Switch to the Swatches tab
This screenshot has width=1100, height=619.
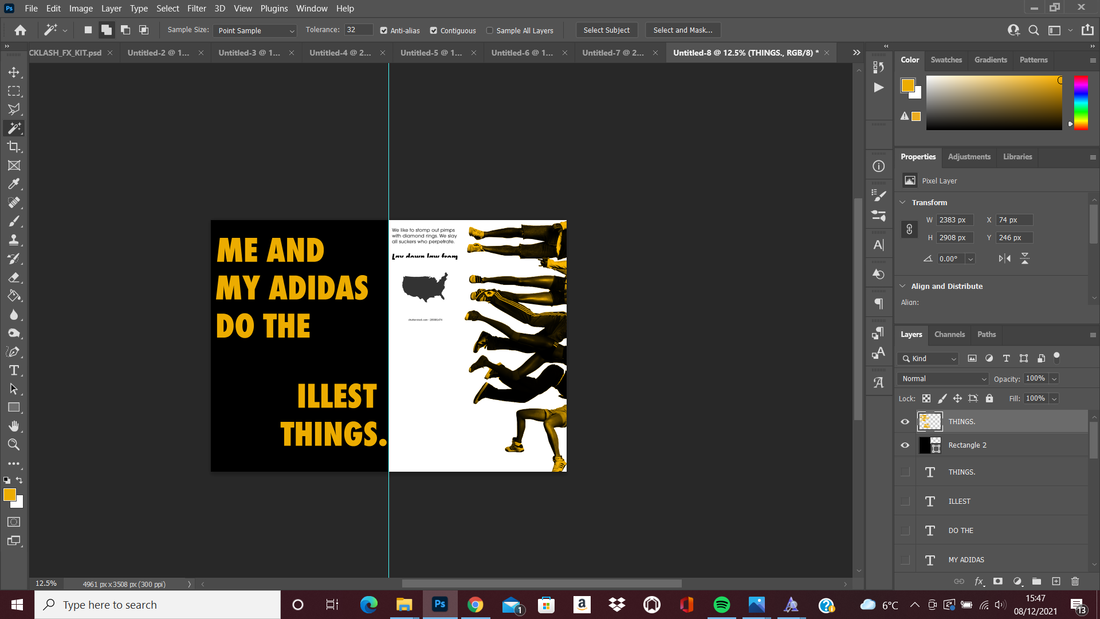point(946,60)
